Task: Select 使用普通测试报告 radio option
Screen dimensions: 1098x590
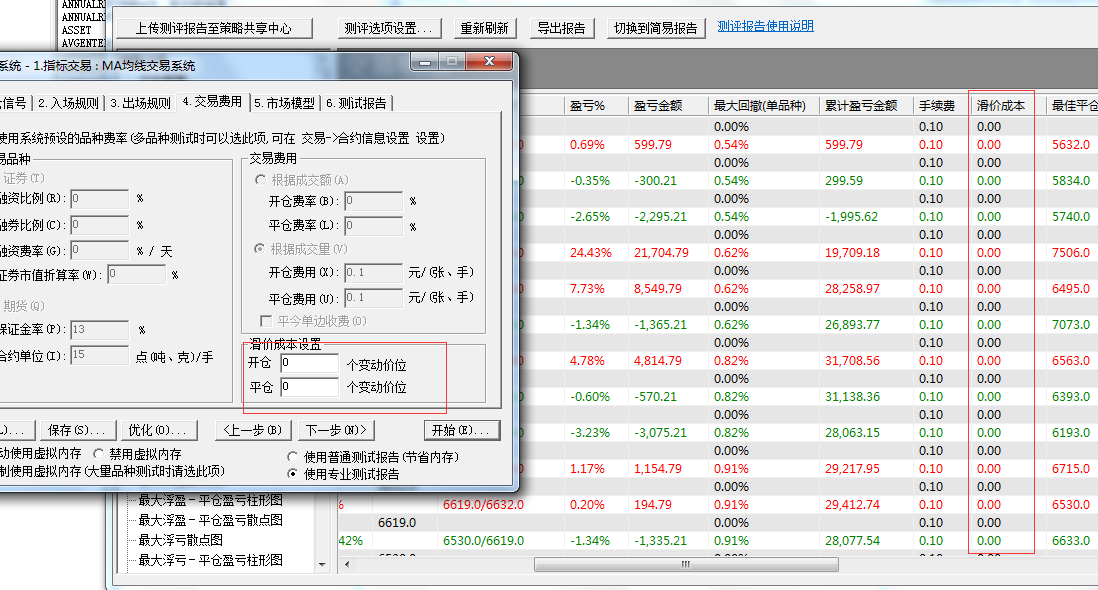Action: pos(293,456)
